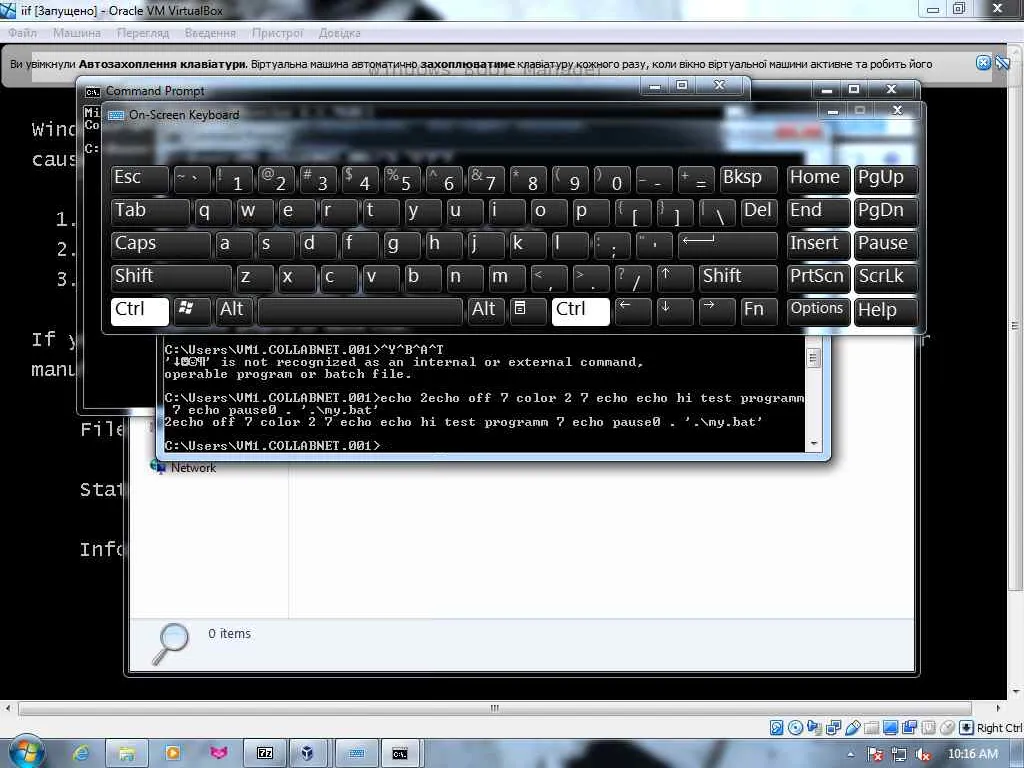Viewport: 1024px width, 768px height.
Task: Toggle the right Alt key
Action: coord(485,311)
